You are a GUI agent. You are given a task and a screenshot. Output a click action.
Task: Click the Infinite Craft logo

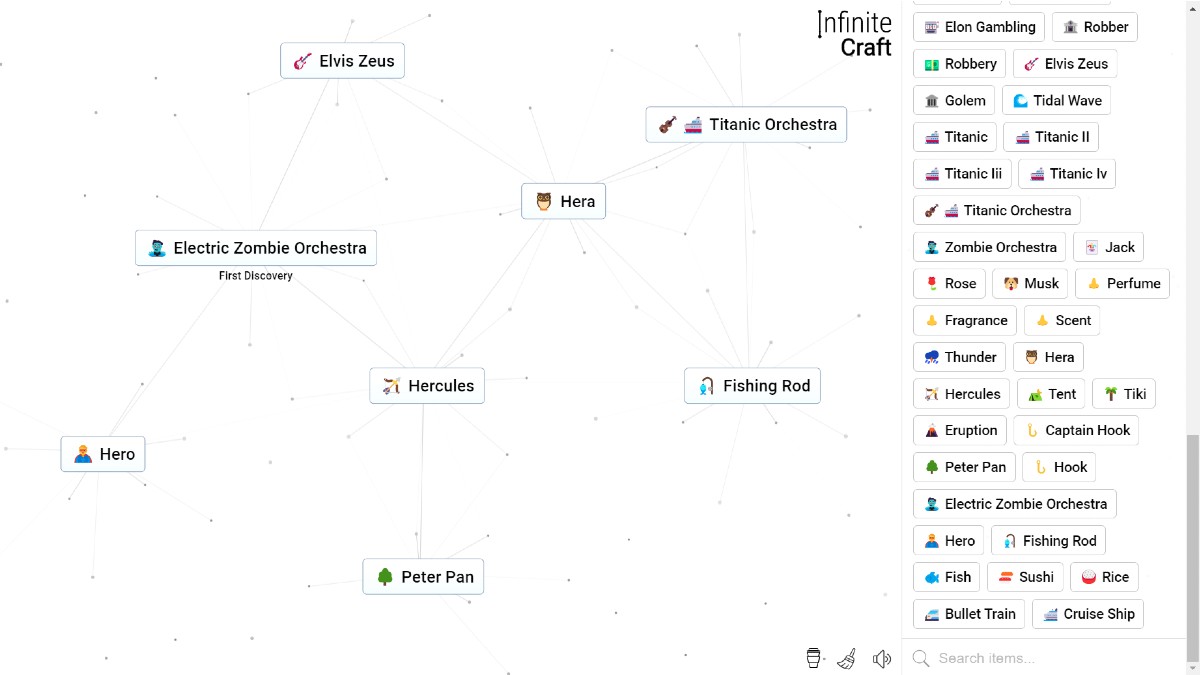pyautogui.click(x=855, y=34)
